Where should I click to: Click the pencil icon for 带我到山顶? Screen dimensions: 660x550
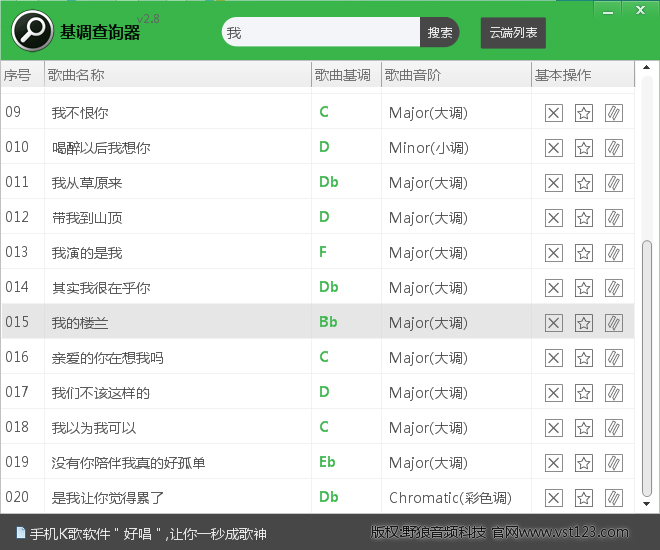[x=614, y=218]
